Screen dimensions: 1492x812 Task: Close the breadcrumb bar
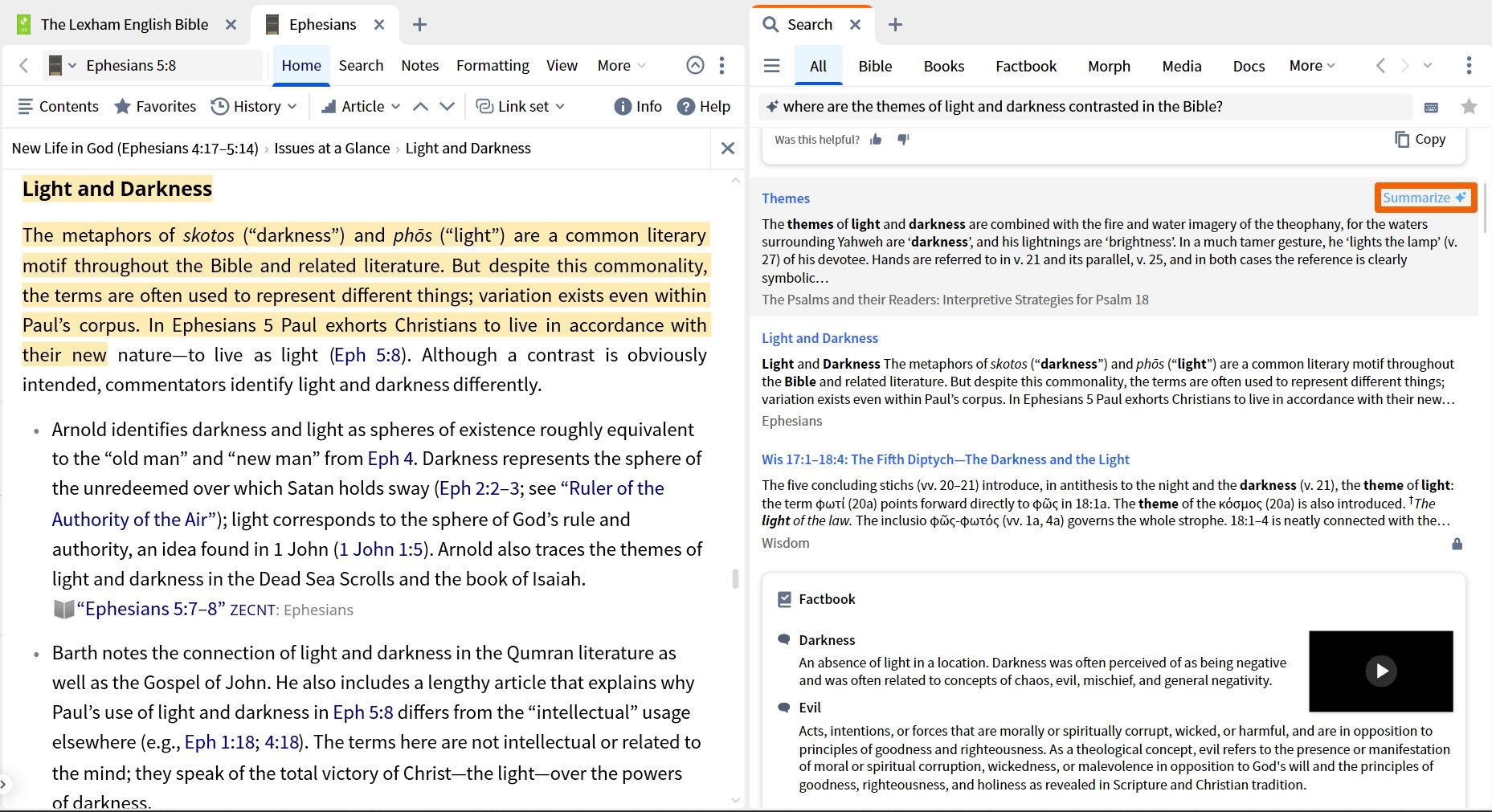pyautogui.click(x=728, y=149)
